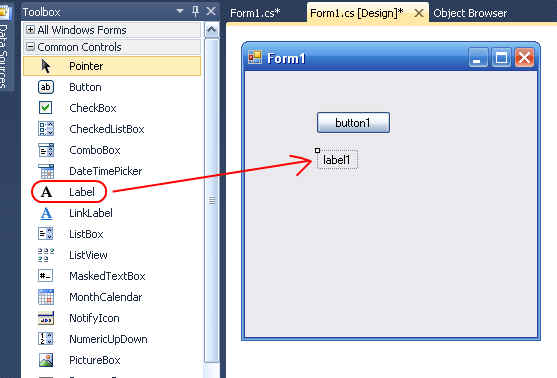Pick the ComboBox control icon
This screenshot has width=557, height=378.
(x=46, y=150)
